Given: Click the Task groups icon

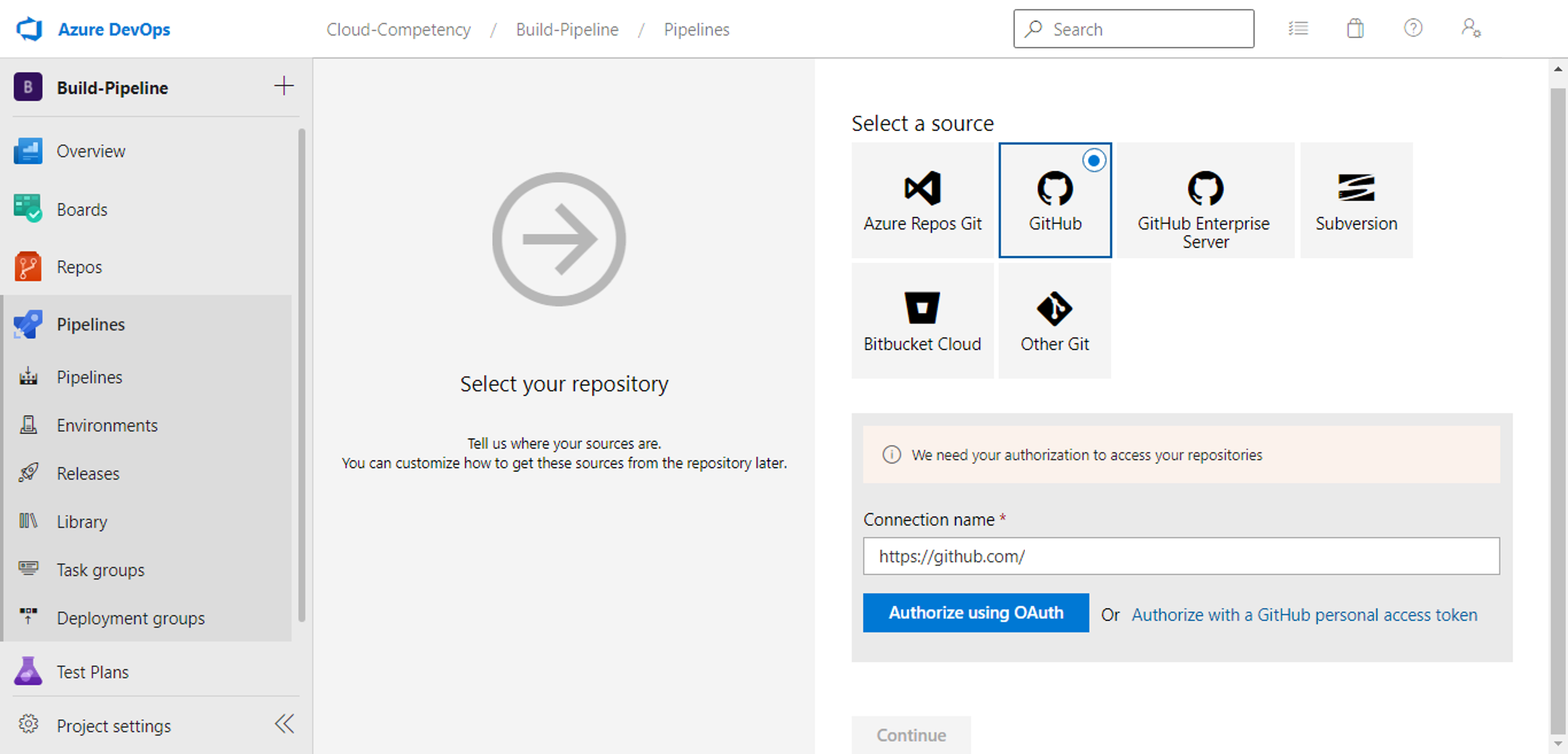Looking at the screenshot, I should coord(28,568).
